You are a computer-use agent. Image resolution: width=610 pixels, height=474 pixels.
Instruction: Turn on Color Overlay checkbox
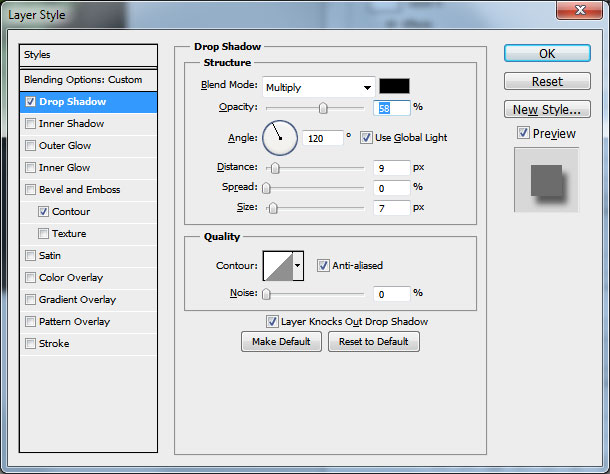tap(30, 277)
